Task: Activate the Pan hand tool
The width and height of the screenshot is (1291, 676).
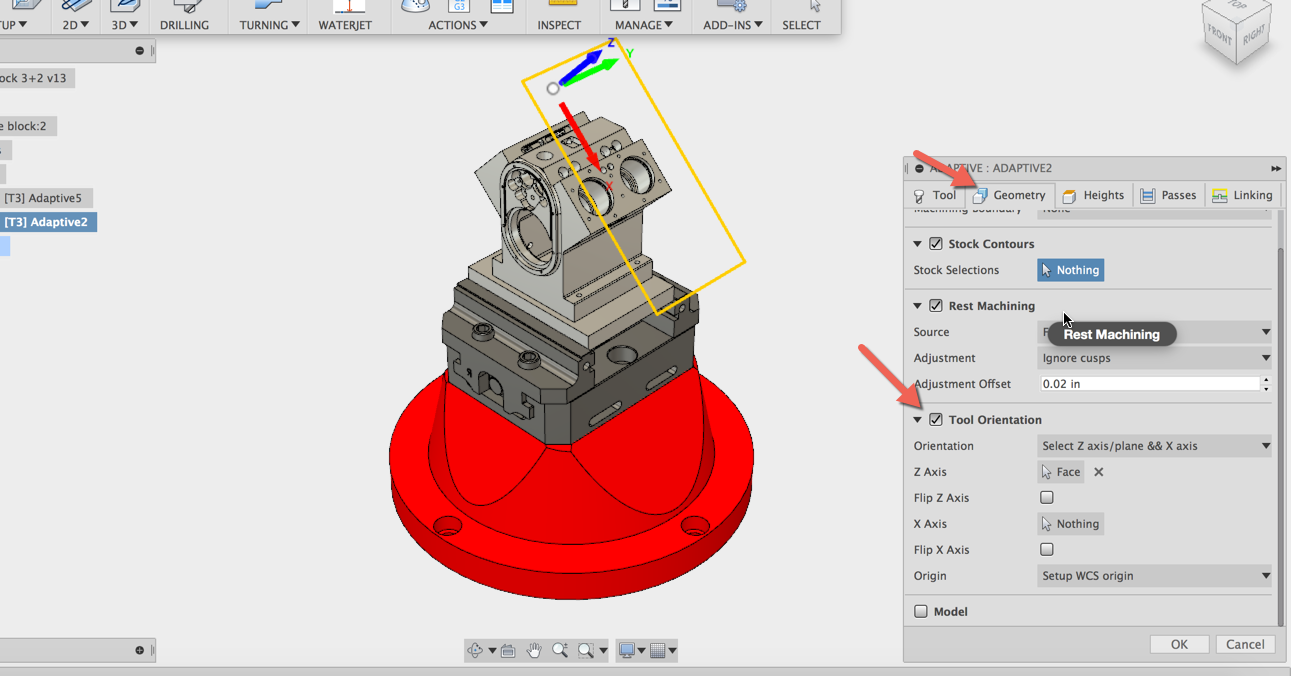Action: [x=534, y=650]
